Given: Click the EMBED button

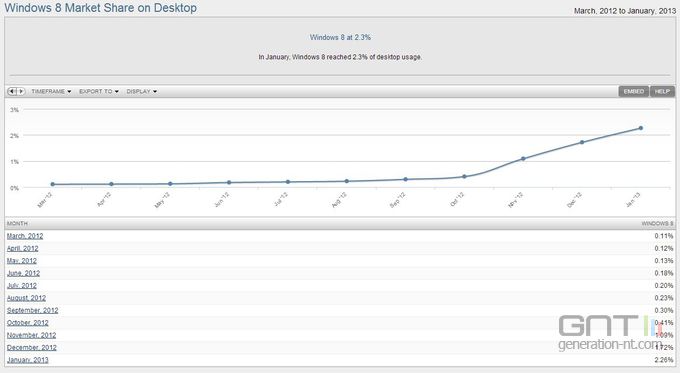Looking at the screenshot, I should 634,92.
